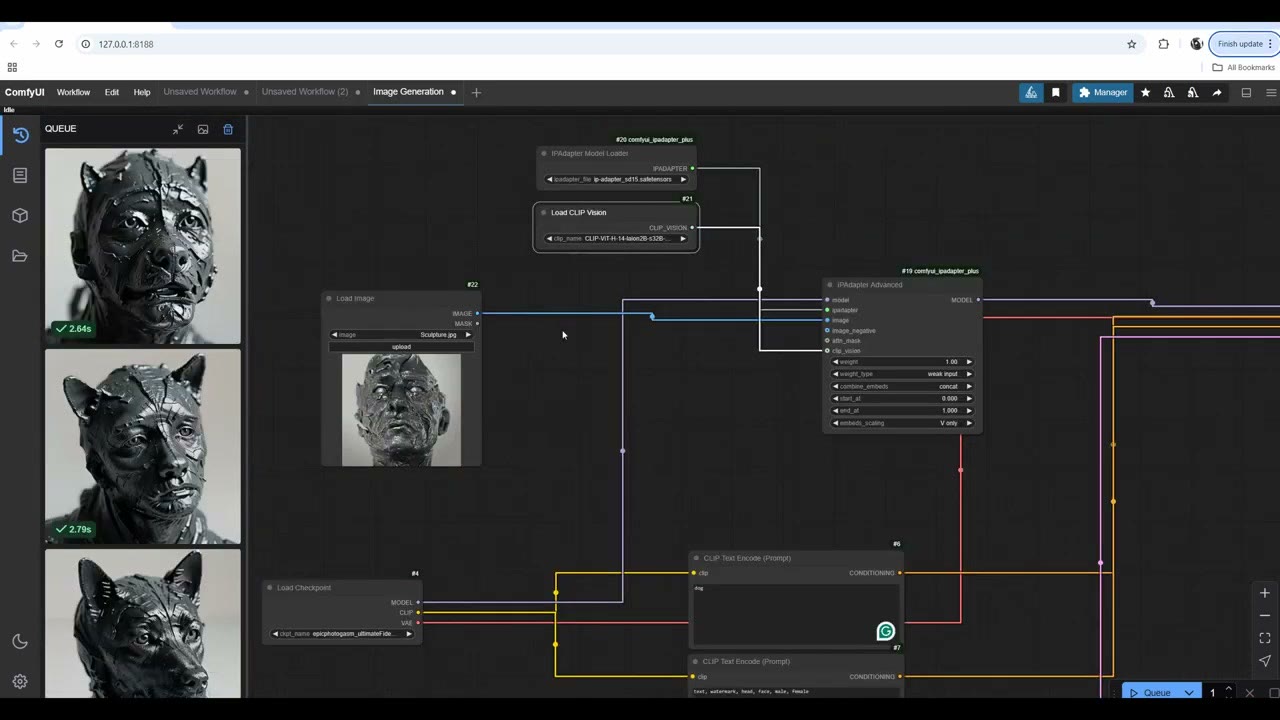Click the star icon beside Manager
Image resolution: width=1280 pixels, height=720 pixels.
1145,92
